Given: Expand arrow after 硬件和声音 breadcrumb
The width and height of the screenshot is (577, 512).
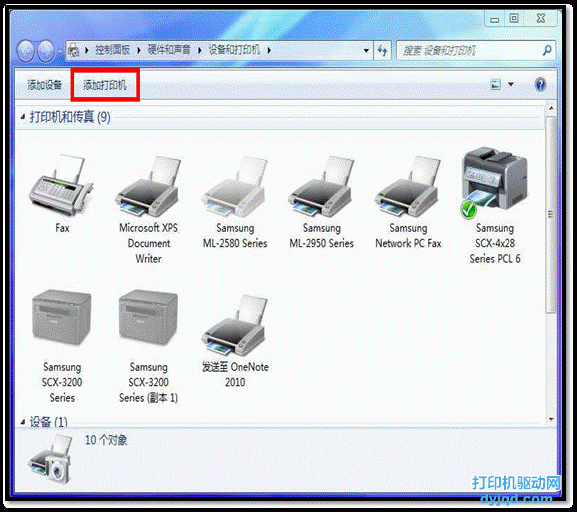Looking at the screenshot, I should 200,50.
